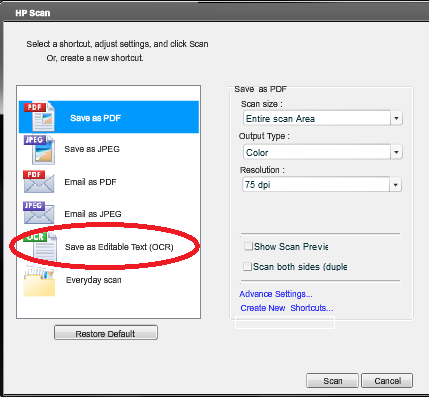Open the Advance Settings link
This screenshot has height=397, width=429.
(276, 294)
